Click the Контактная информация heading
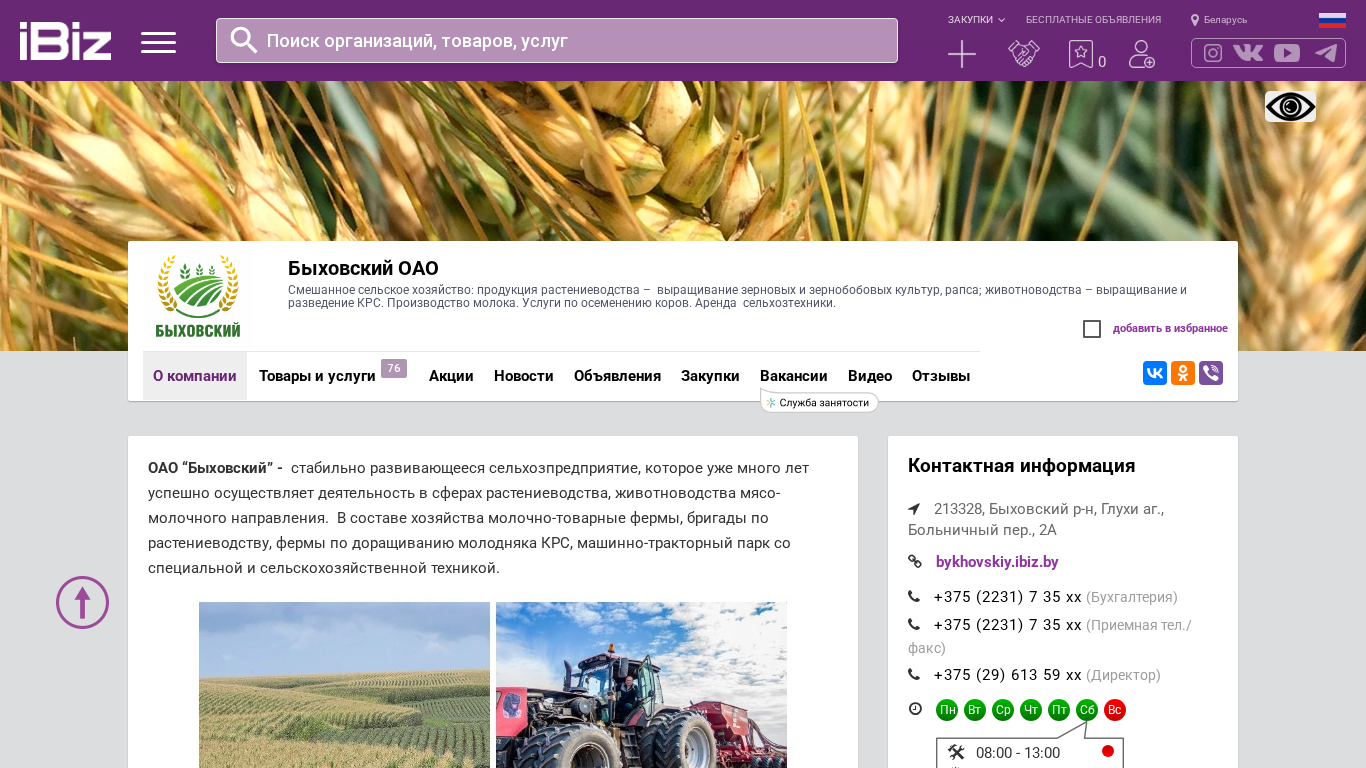Viewport: 1366px width, 768px height. (x=1021, y=466)
